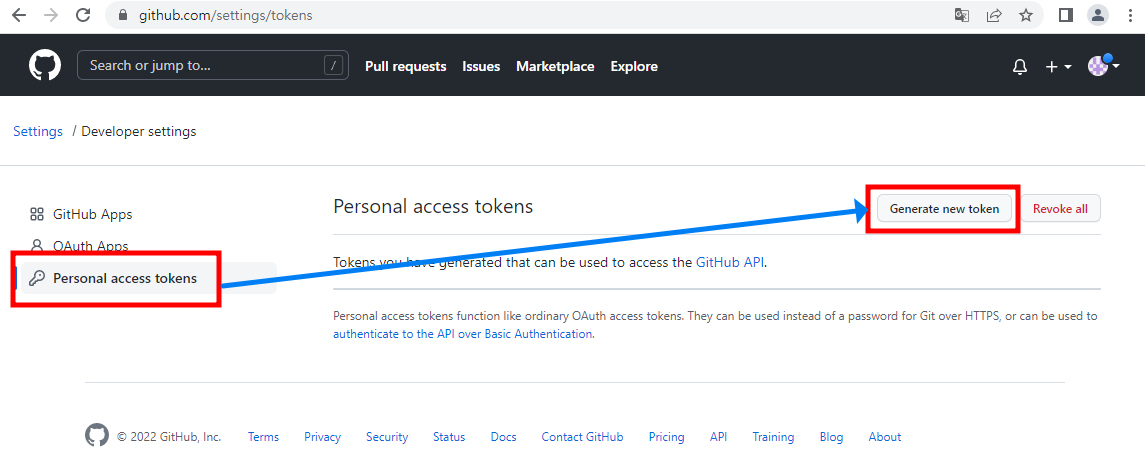The height and width of the screenshot is (473, 1145).
Task: Open the notifications bell
Action: [1020, 66]
